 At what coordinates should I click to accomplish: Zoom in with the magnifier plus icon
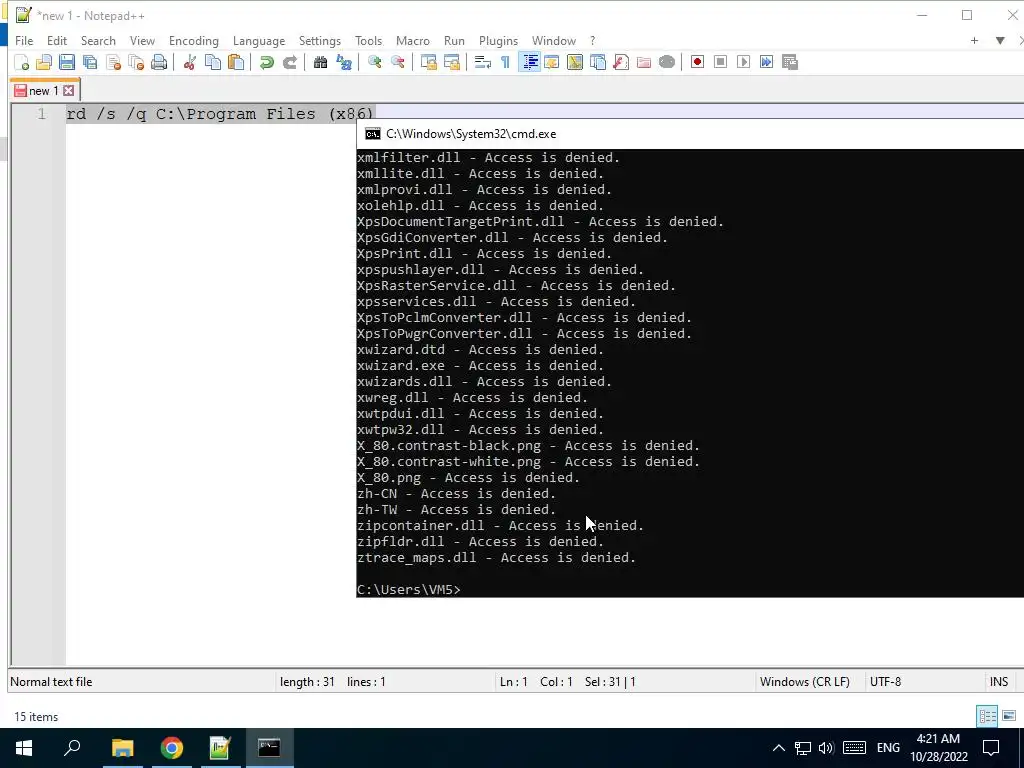(x=374, y=62)
